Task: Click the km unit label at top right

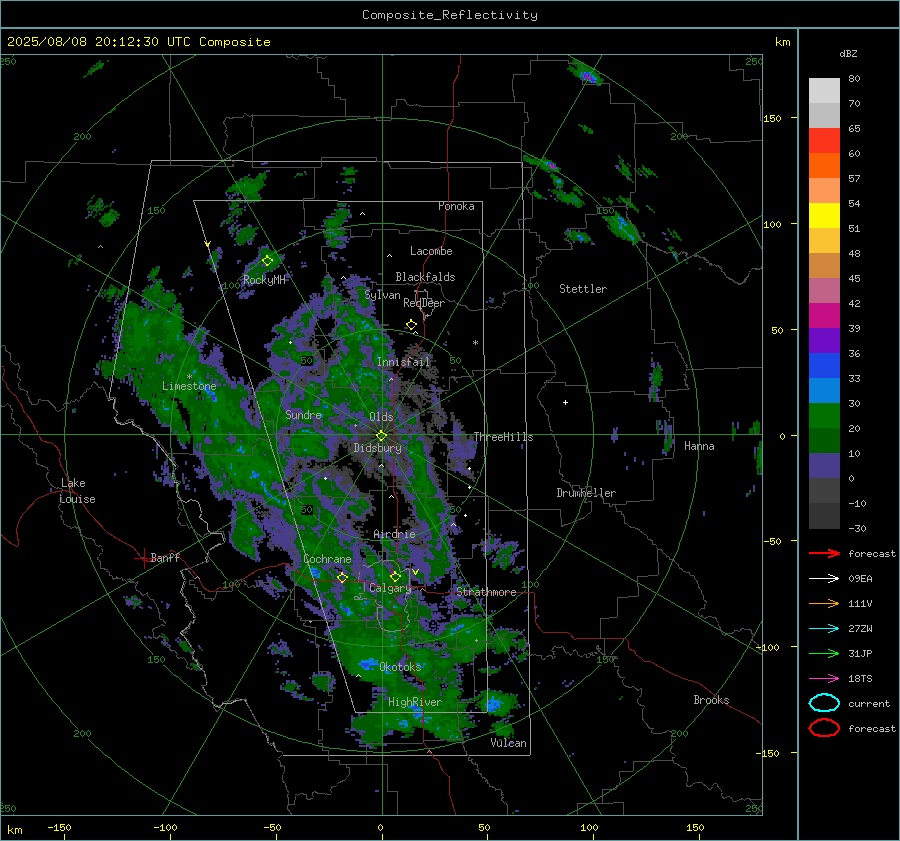Action: (x=782, y=42)
